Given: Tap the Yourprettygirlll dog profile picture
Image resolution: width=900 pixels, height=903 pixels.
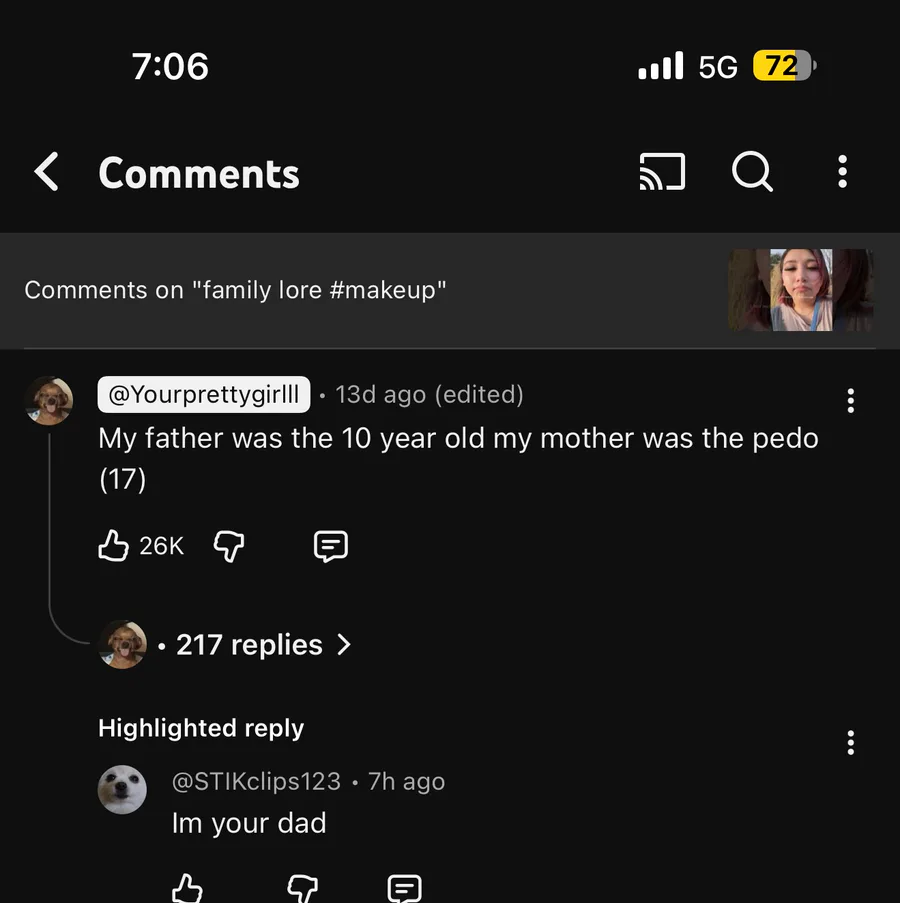Looking at the screenshot, I should point(49,400).
